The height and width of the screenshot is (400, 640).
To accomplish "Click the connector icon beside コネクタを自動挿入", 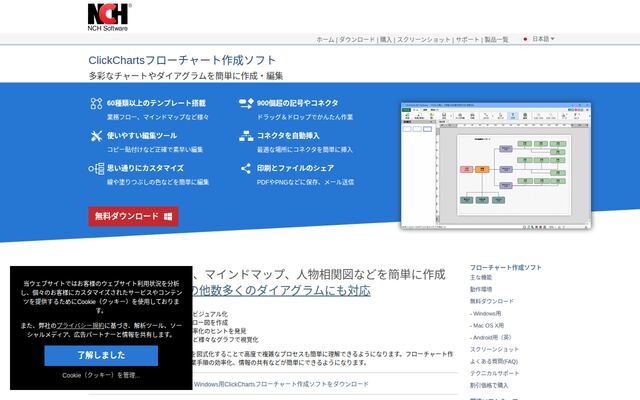I will point(246,136).
